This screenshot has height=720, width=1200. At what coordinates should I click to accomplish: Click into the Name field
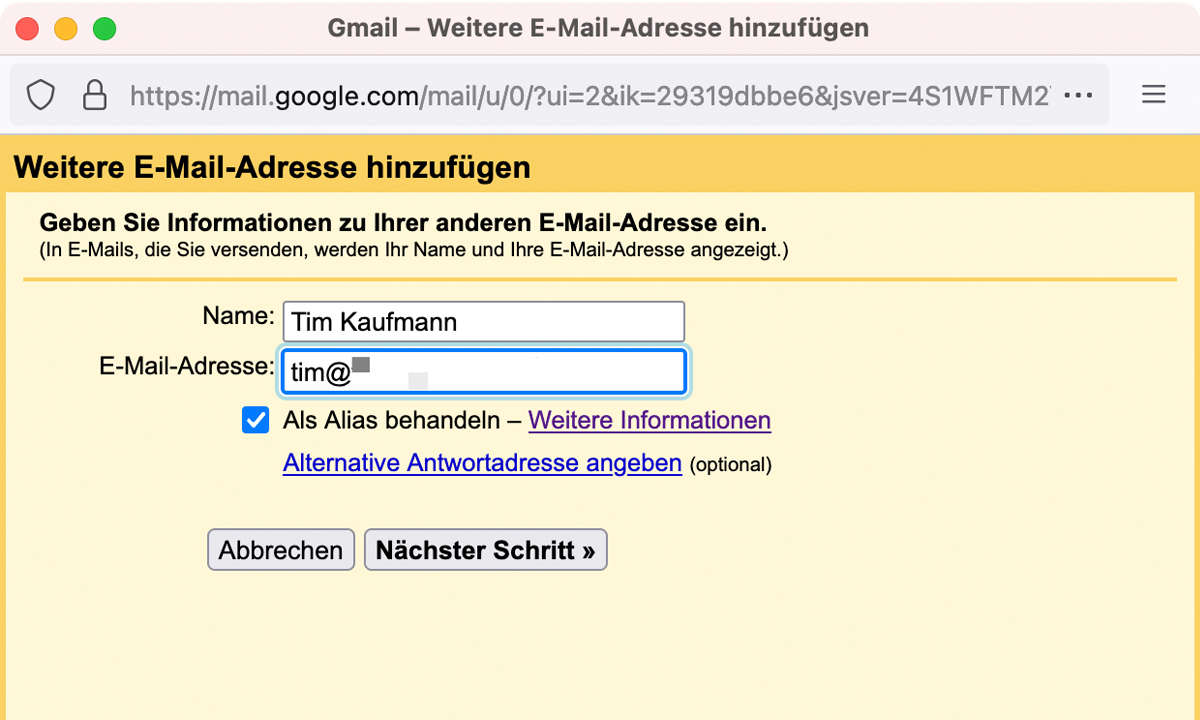pos(484,322)
